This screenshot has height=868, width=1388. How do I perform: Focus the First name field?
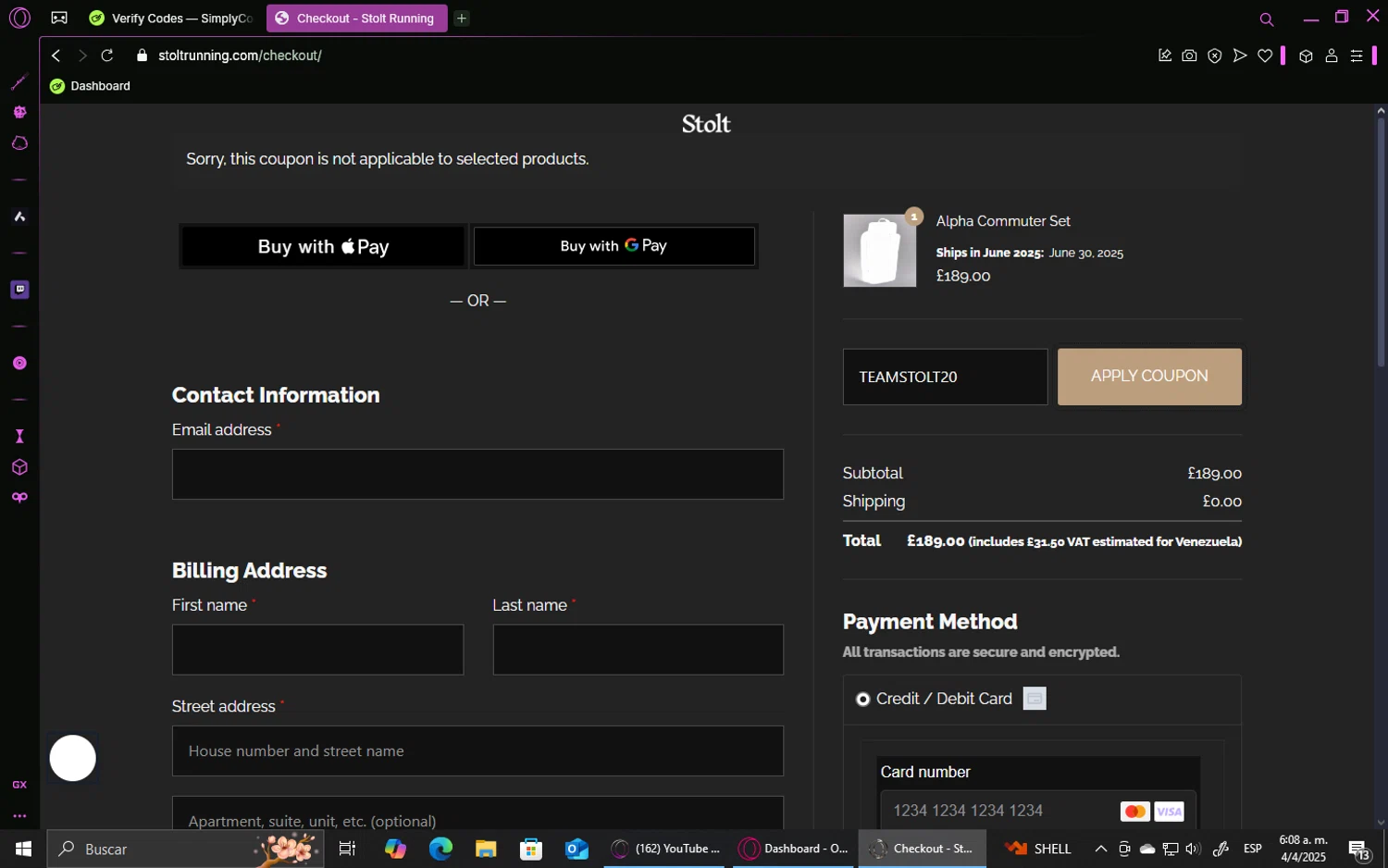[x=317, y=650]
